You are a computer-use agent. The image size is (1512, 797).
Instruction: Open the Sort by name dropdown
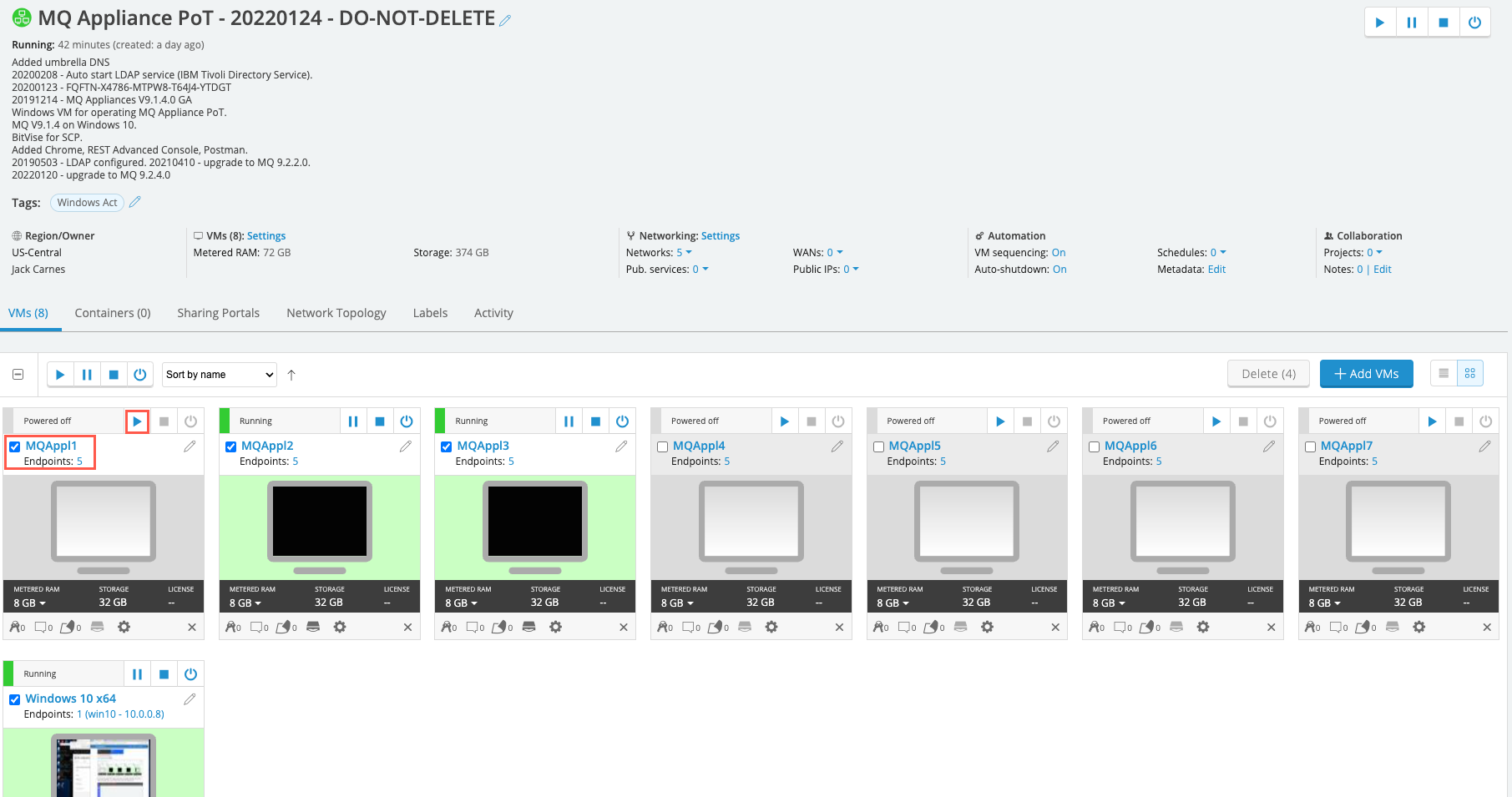[x=220, y=375]
